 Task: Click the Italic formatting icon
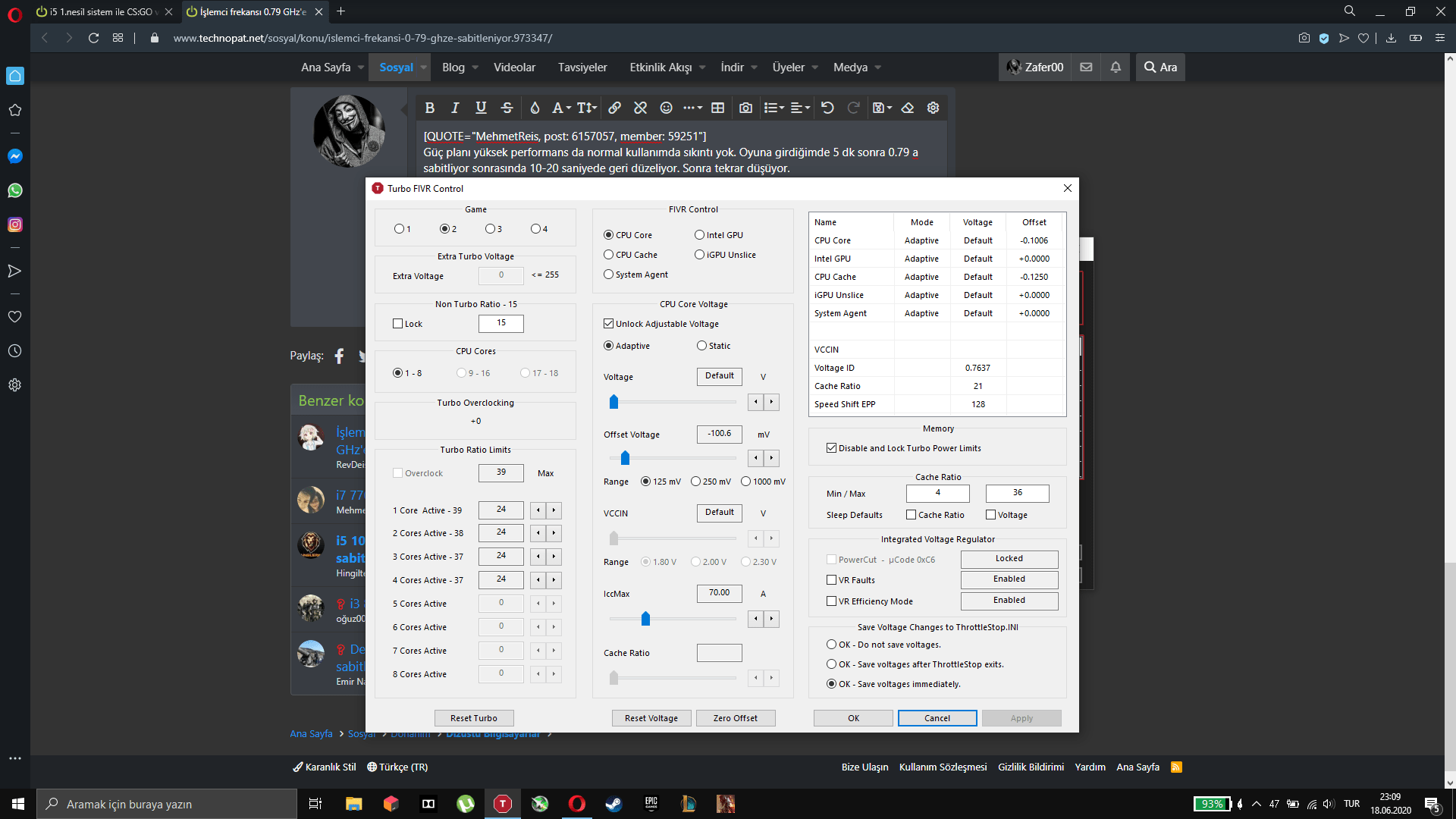(x=455, y=108)
